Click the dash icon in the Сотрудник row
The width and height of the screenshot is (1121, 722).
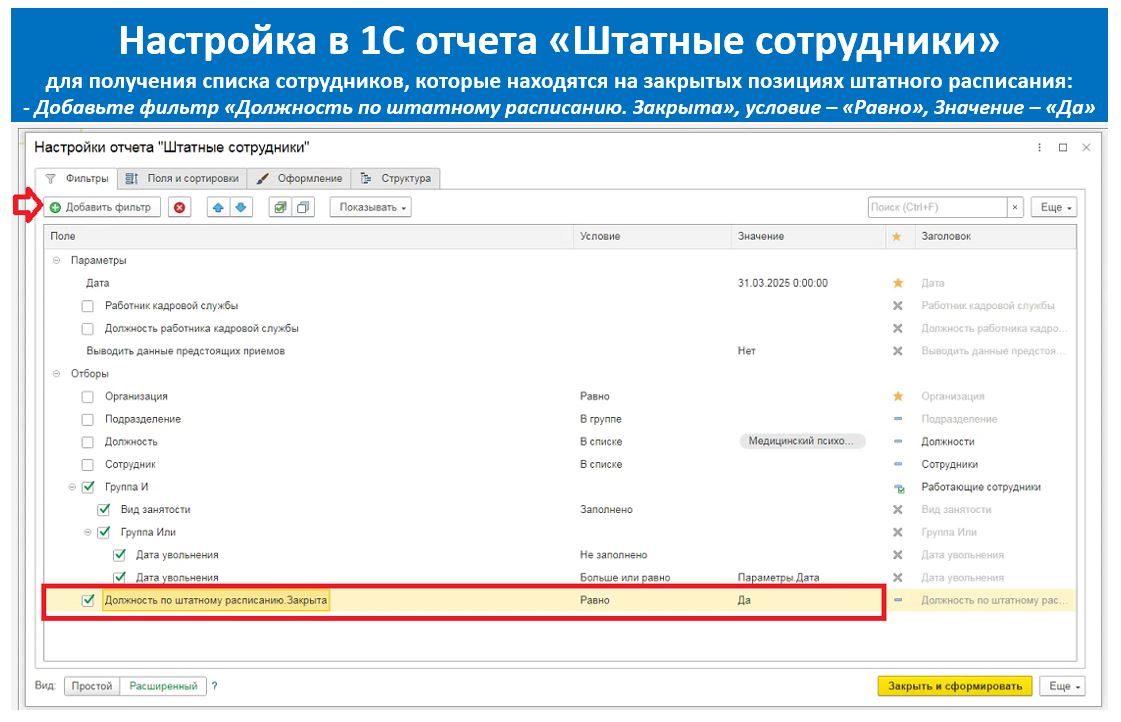[898, 464]
